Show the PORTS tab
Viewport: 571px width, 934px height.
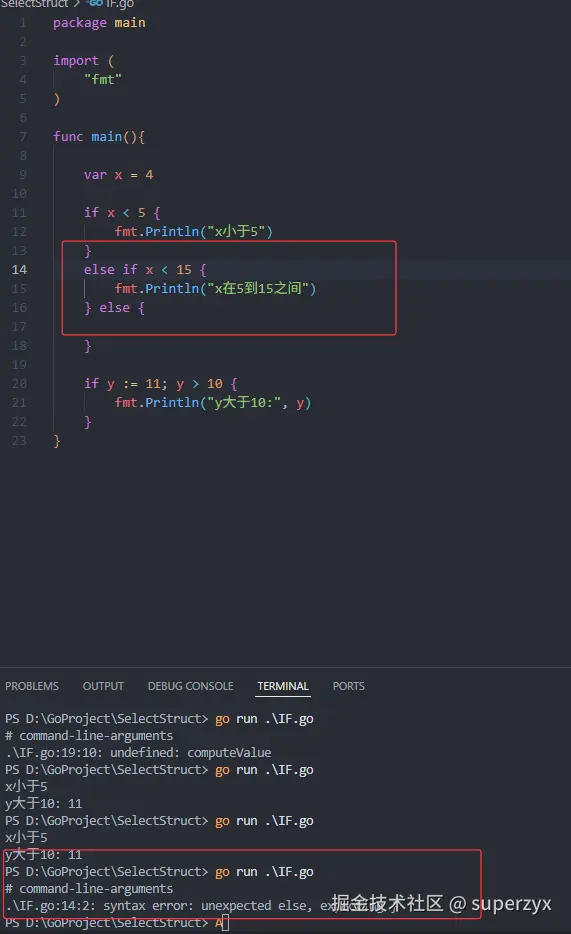[348, 686]
